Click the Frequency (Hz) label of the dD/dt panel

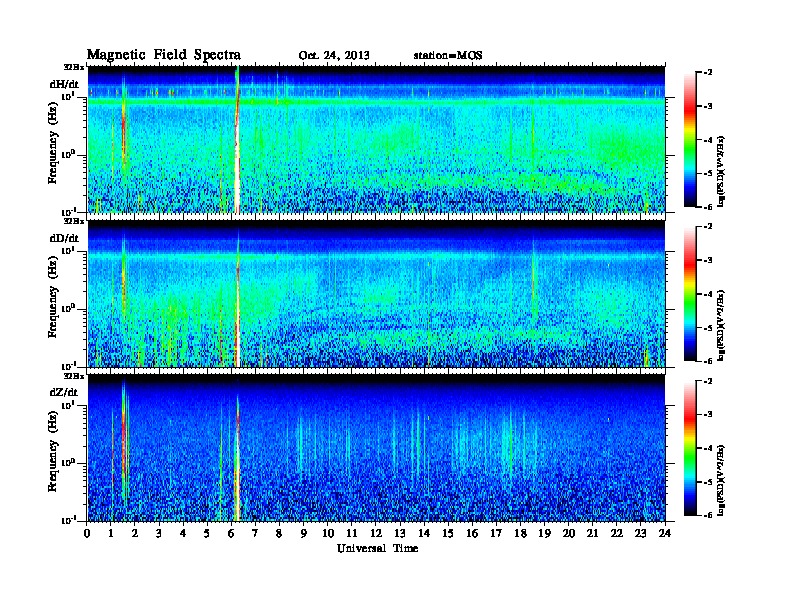pos(53,297)
